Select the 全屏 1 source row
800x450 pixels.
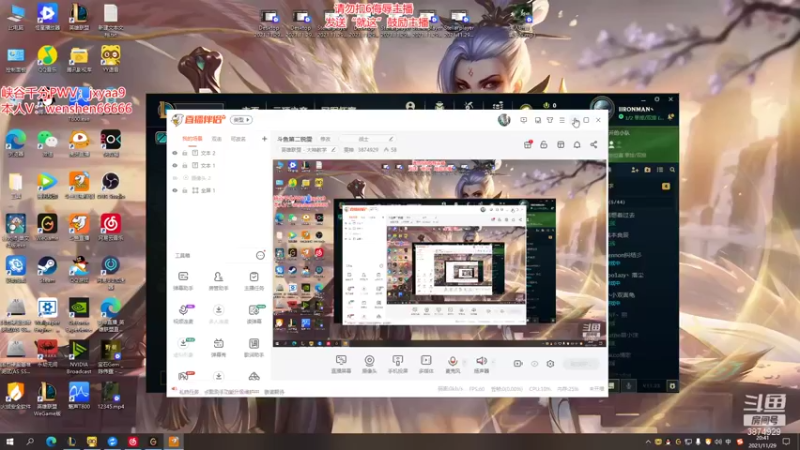[x=218, y=190]
